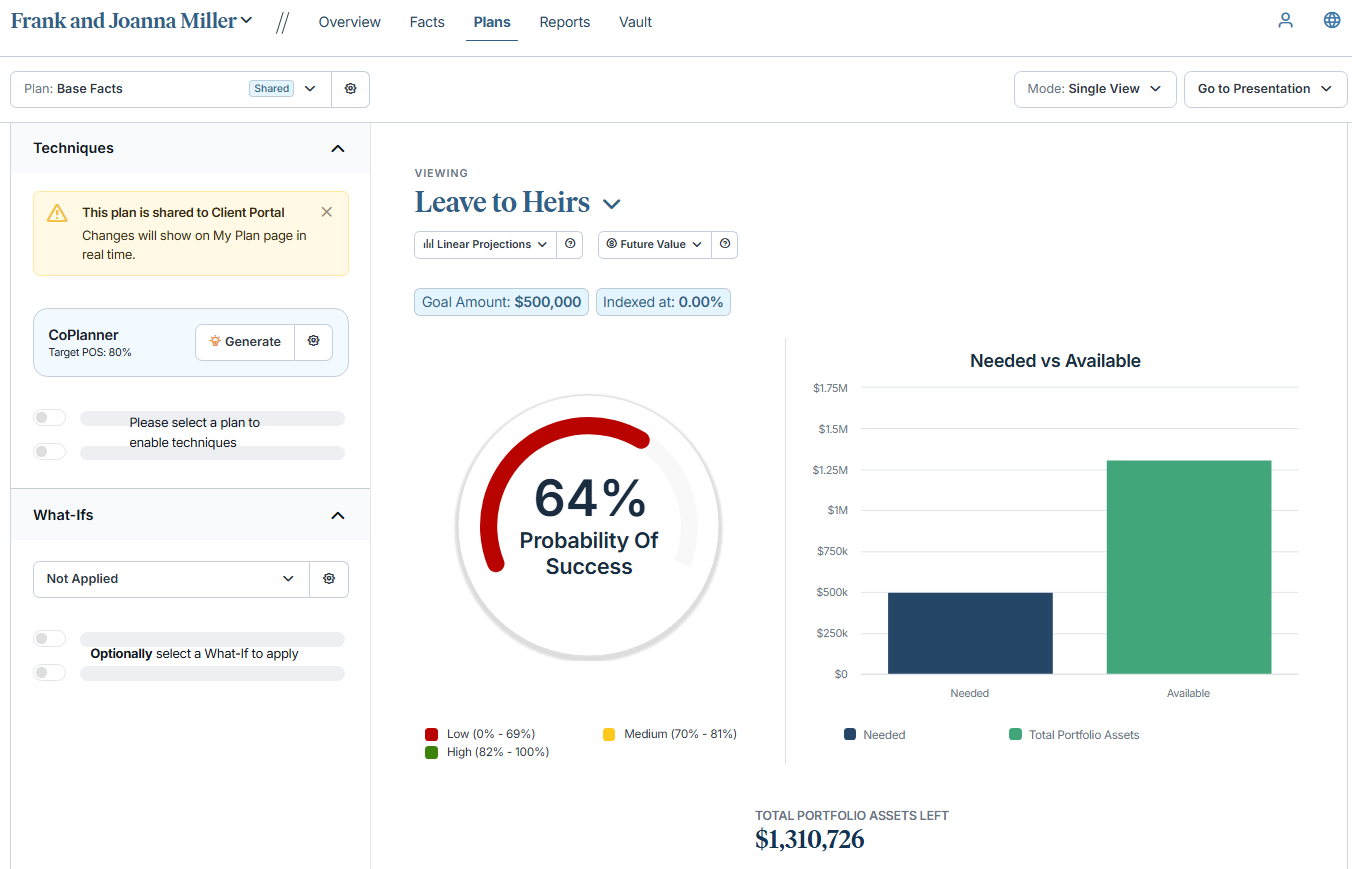Viewport: 1352px width, 869px height.
Task: Click the Go to Presentation button
Action: (1265, 89)
